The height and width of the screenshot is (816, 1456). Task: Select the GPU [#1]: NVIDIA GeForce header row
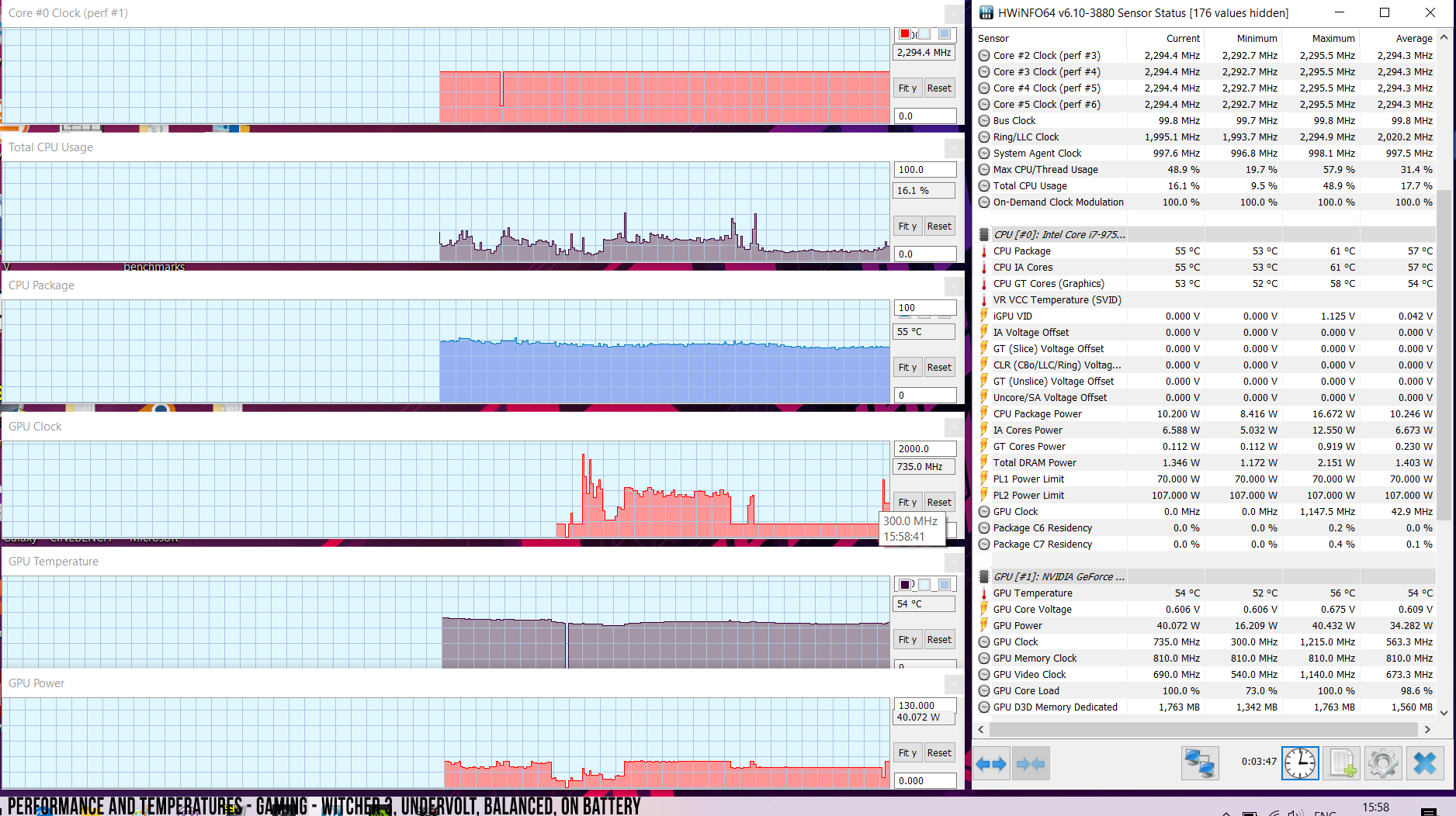tap(1205, 576)
